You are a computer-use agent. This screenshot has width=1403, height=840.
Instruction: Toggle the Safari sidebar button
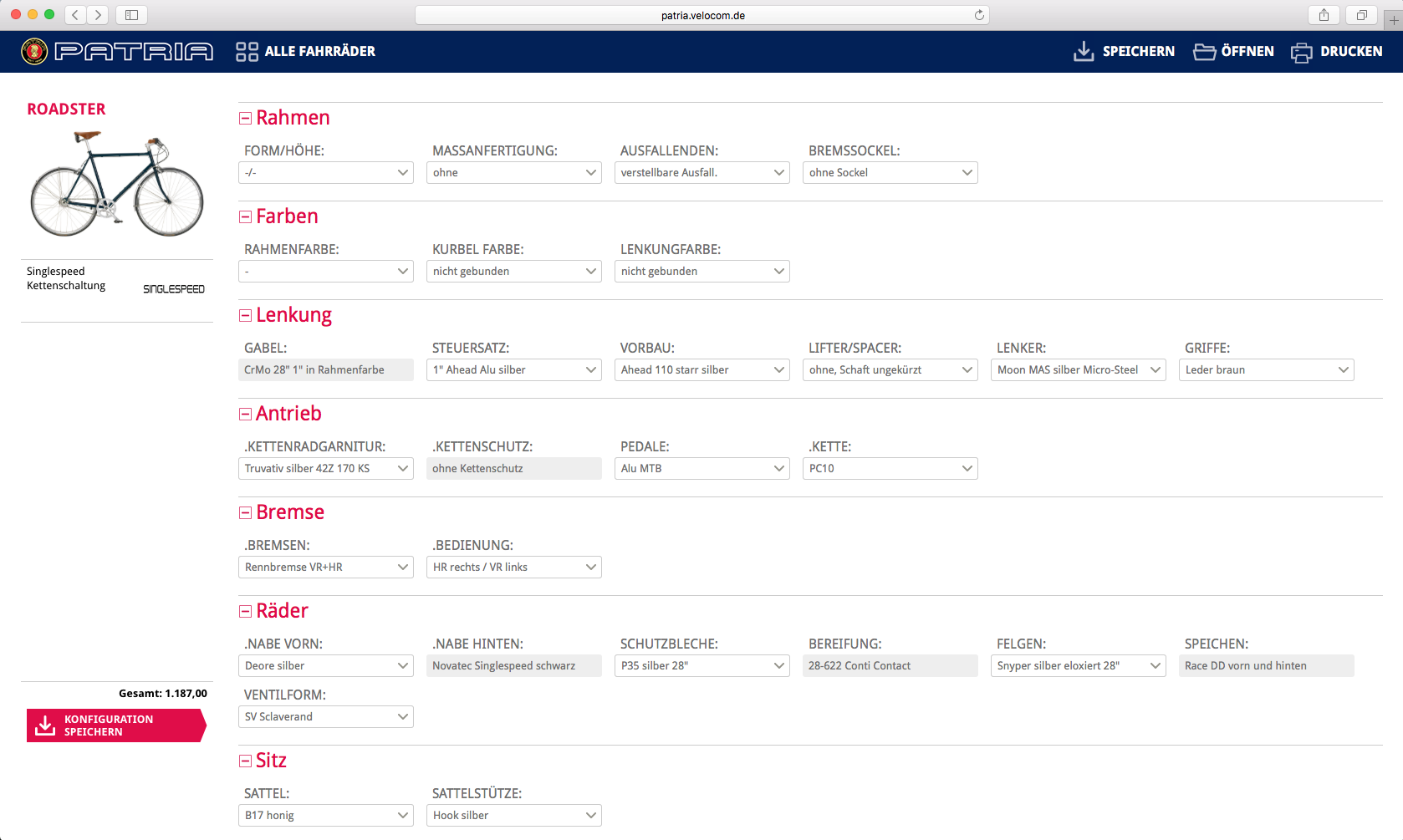click(x=132, y=15)
